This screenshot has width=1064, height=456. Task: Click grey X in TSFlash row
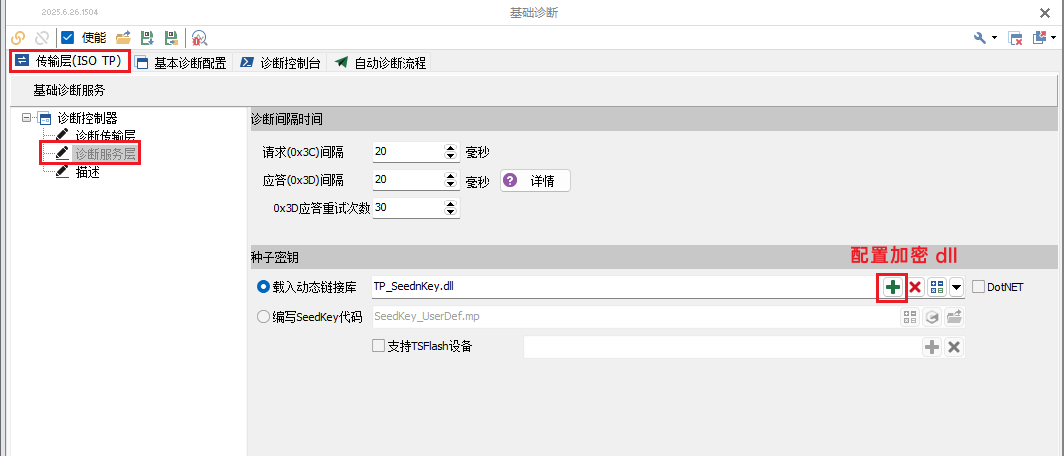click(x=953, y=347)
